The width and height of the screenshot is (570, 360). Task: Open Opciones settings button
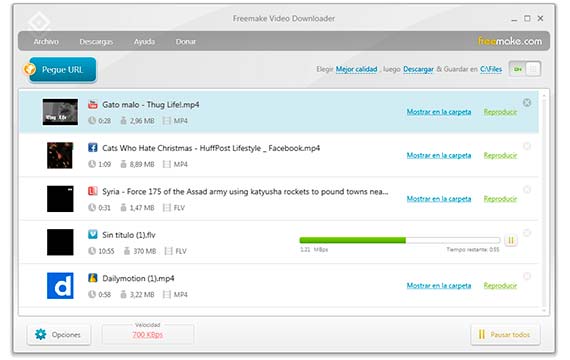point(59,334)
